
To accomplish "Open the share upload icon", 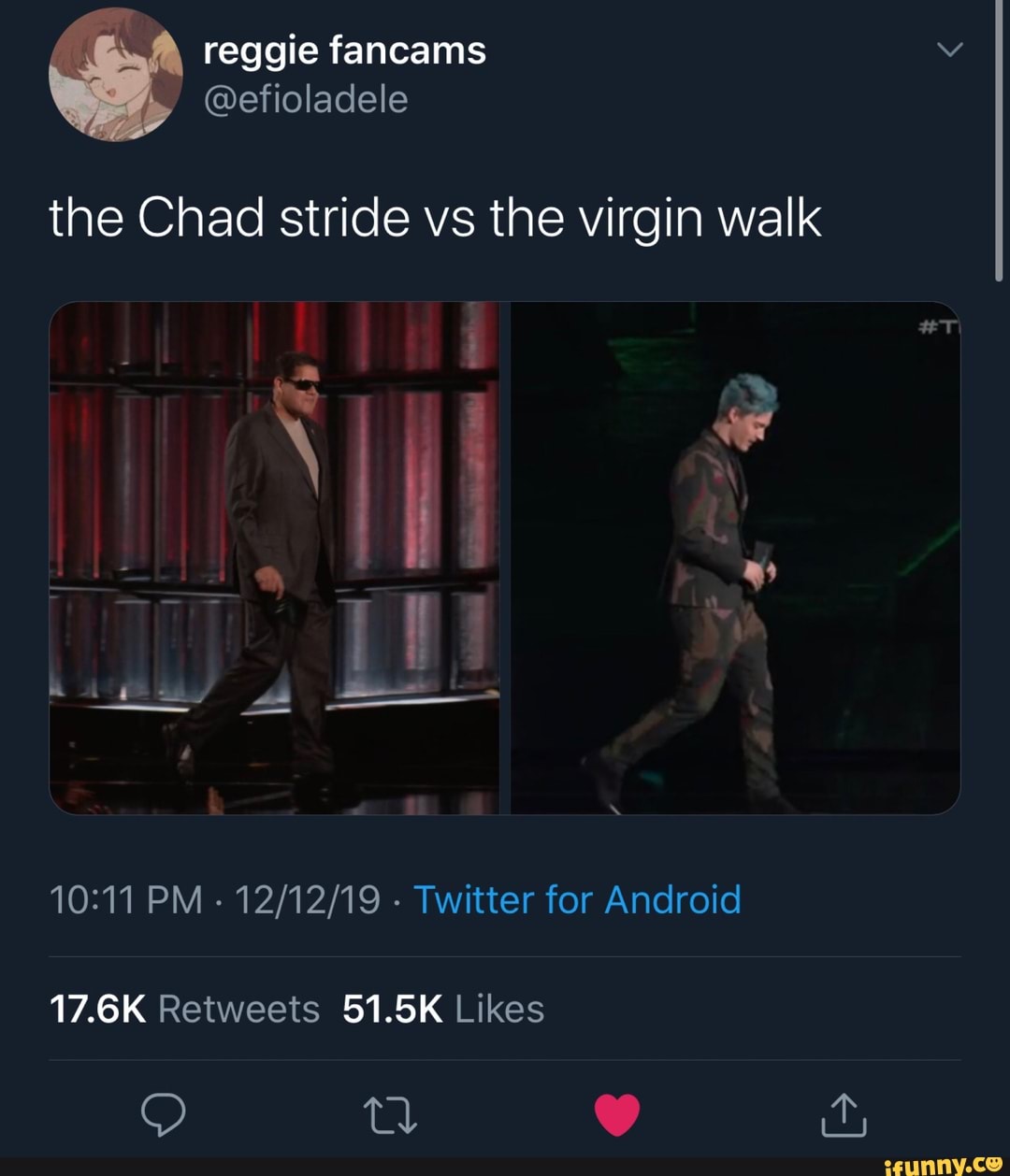I will tap(844, 1113).
